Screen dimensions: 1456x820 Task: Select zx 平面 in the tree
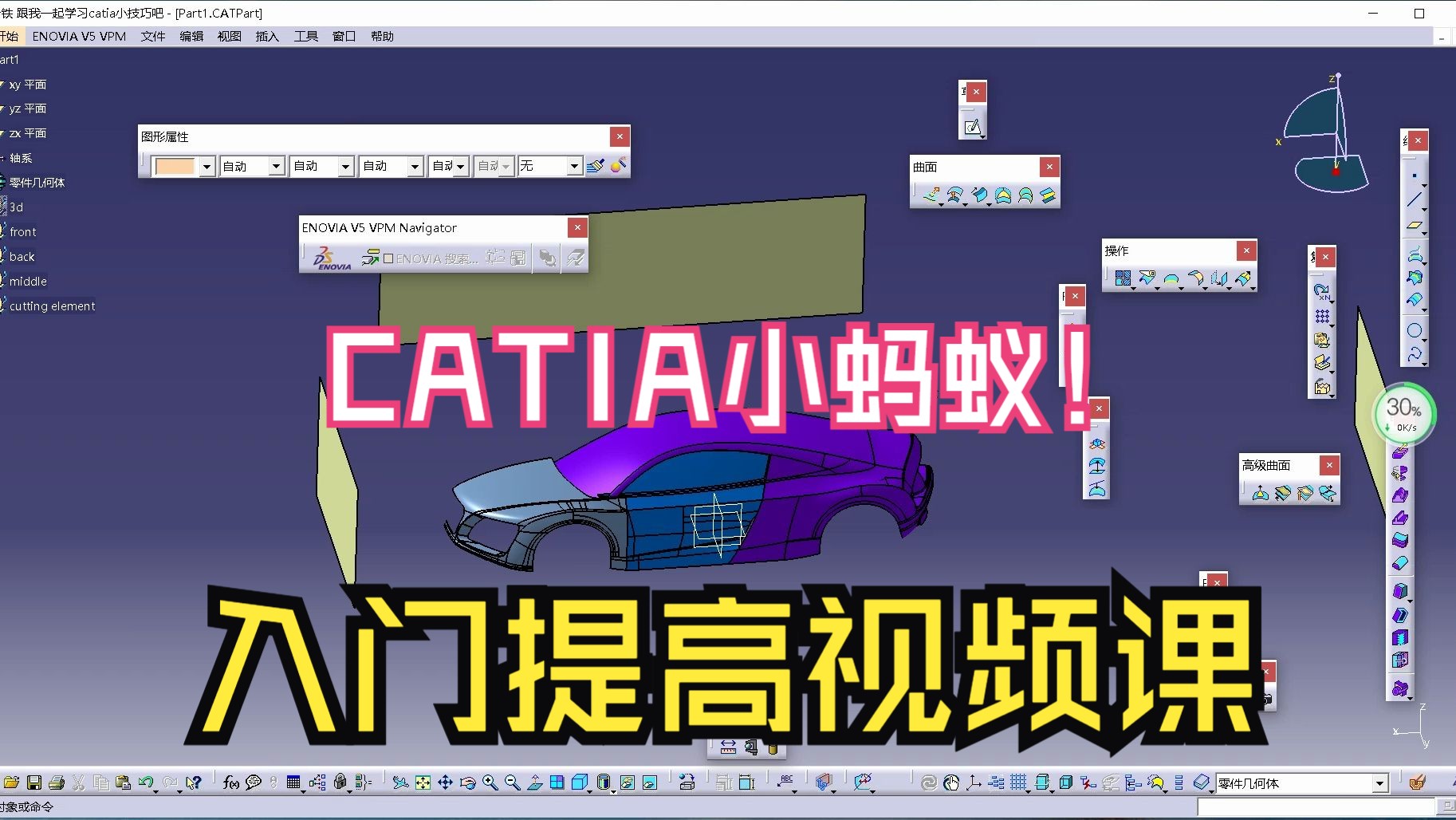click(x=28, y=133)
